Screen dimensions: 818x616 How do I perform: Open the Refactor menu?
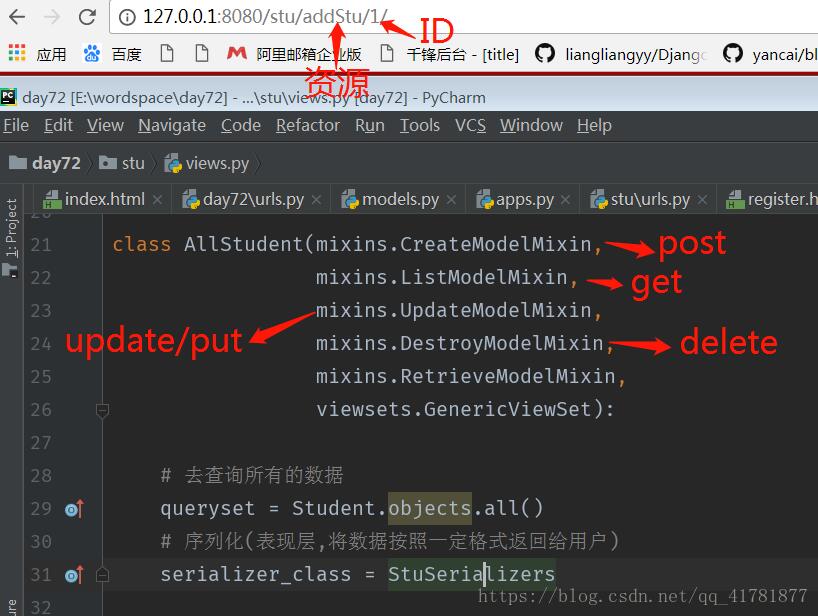click(307, 125)
